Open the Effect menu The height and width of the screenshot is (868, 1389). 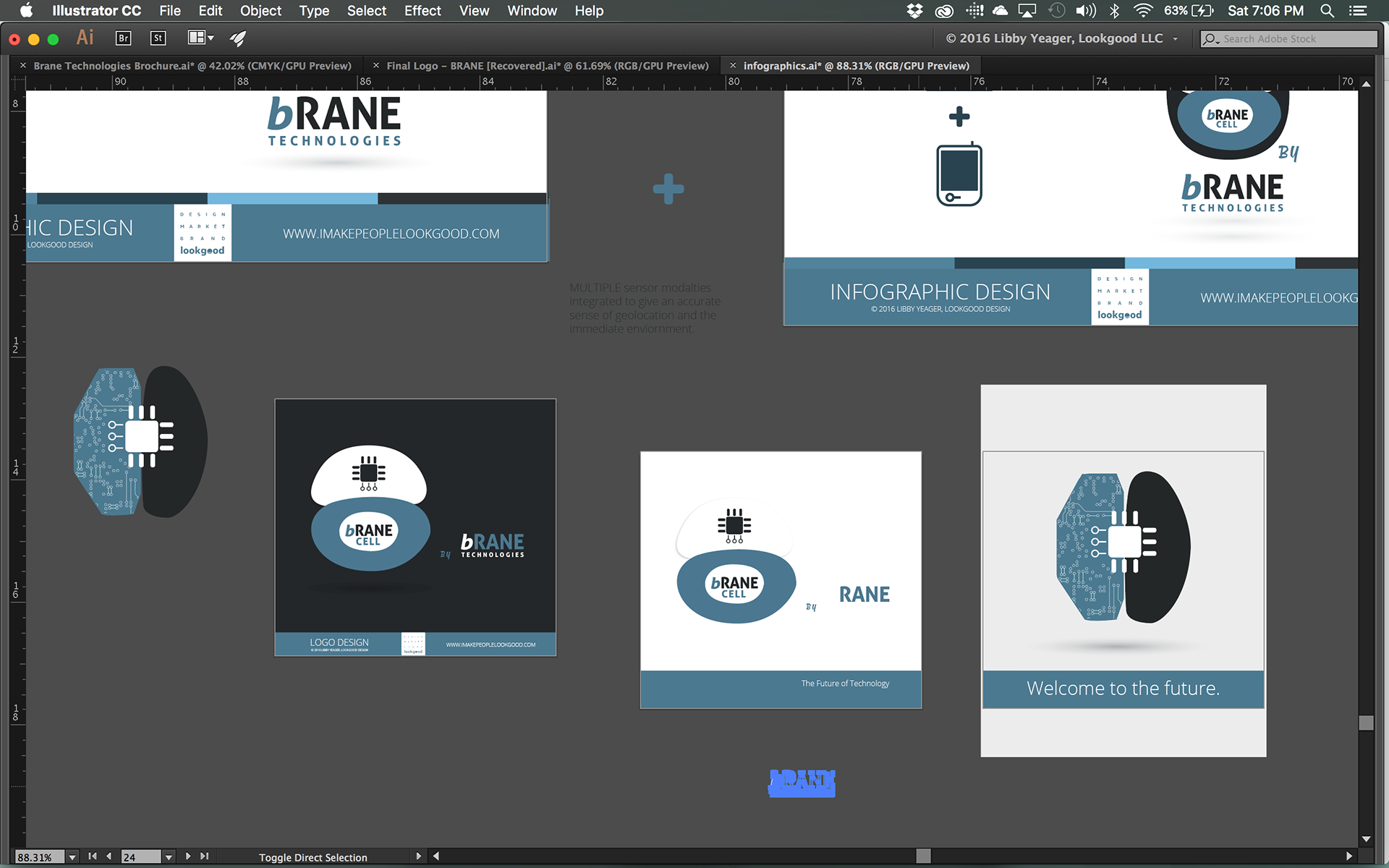click(x=422, y=10)
